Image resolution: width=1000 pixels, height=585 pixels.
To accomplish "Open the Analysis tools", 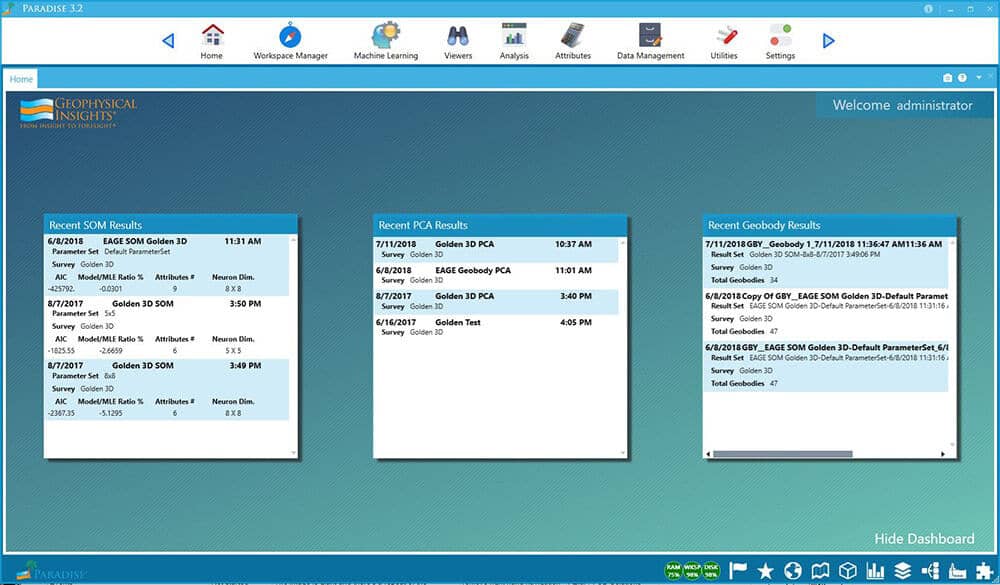I will pyautogui.click(x=514, y=41).
